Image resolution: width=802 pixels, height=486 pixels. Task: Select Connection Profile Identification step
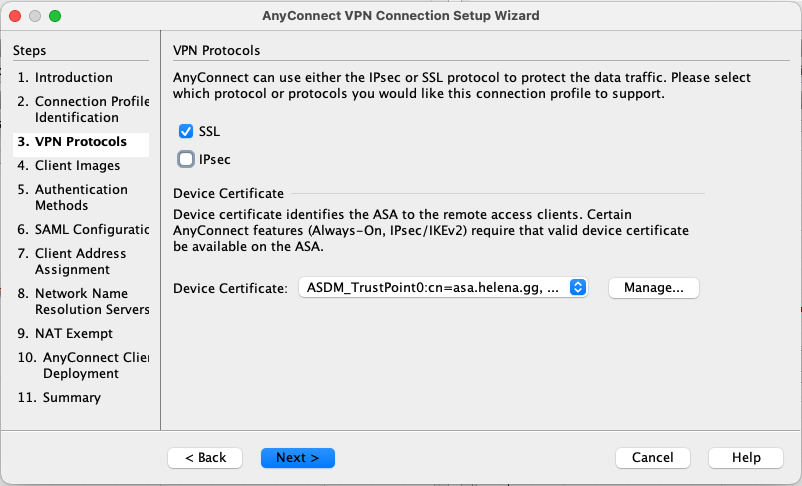click(84, 110)
